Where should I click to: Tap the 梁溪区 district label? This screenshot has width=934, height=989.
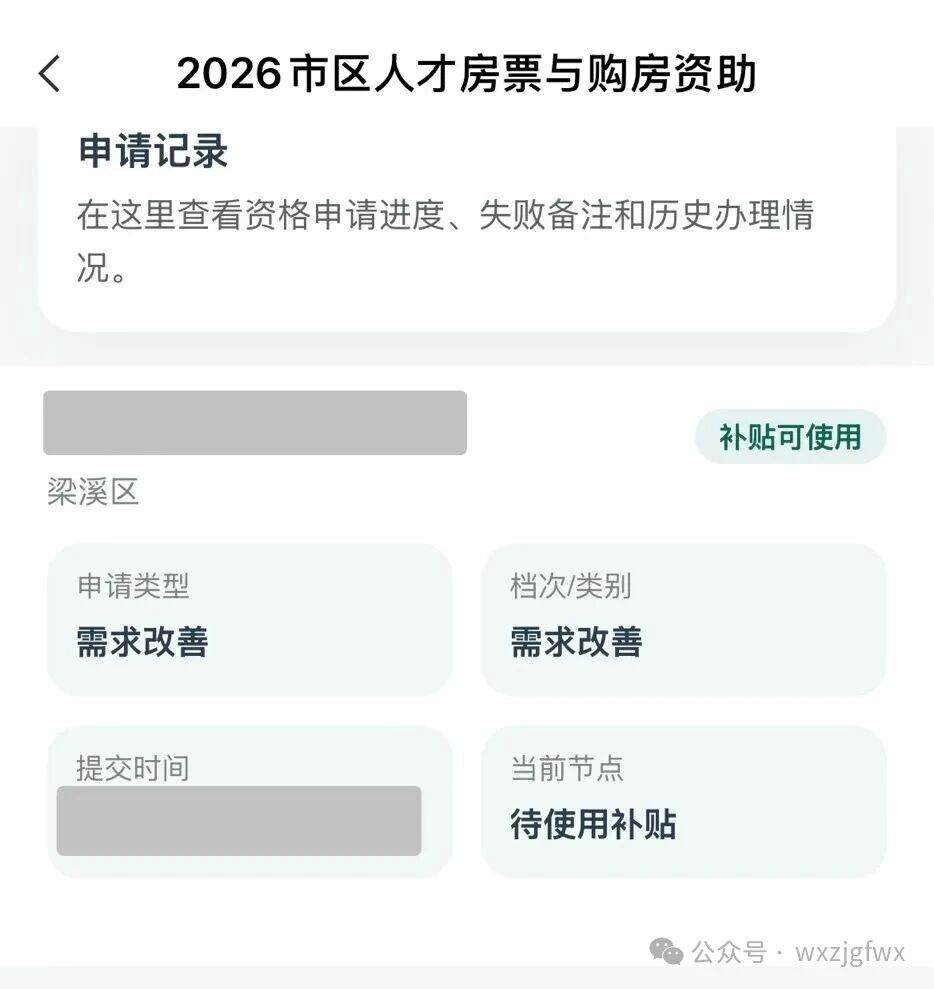point(92,492)
